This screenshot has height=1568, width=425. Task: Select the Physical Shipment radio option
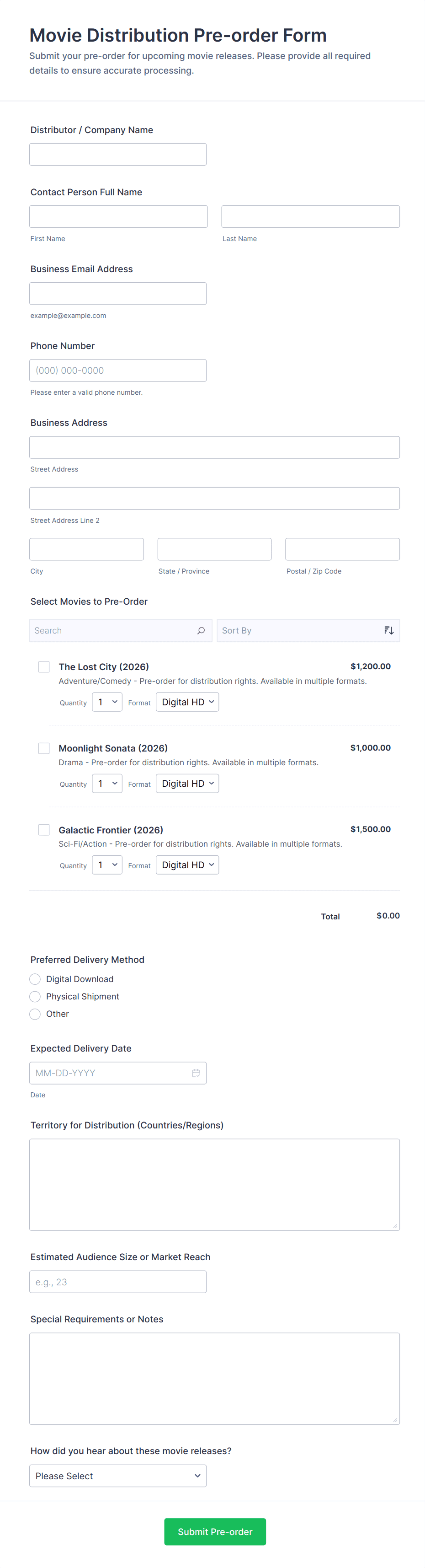pos(35,996)
